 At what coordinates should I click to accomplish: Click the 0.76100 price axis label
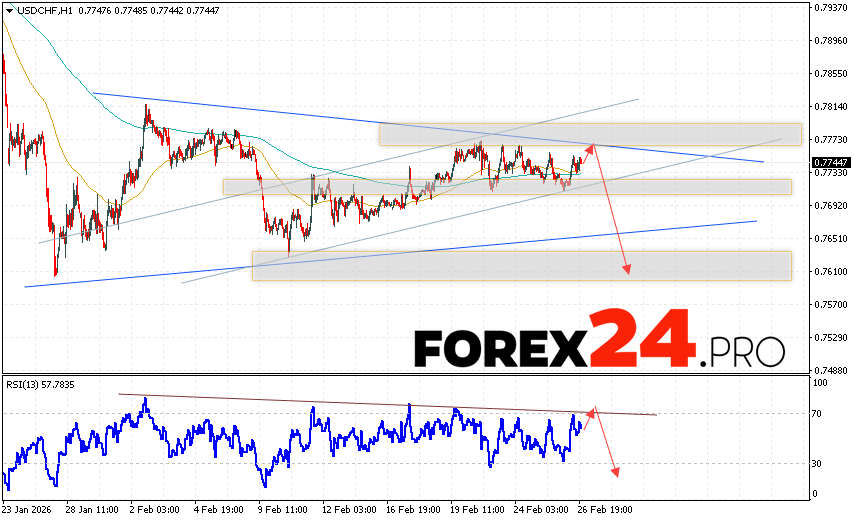(x=831, y=271)
